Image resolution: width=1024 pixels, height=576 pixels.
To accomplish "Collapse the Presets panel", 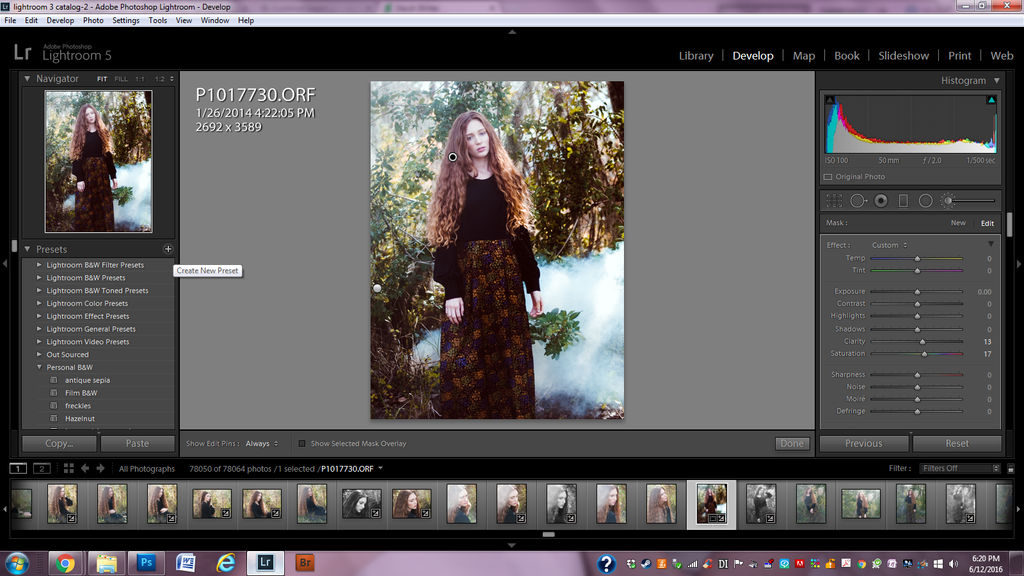I will click(x=27, y=249).
